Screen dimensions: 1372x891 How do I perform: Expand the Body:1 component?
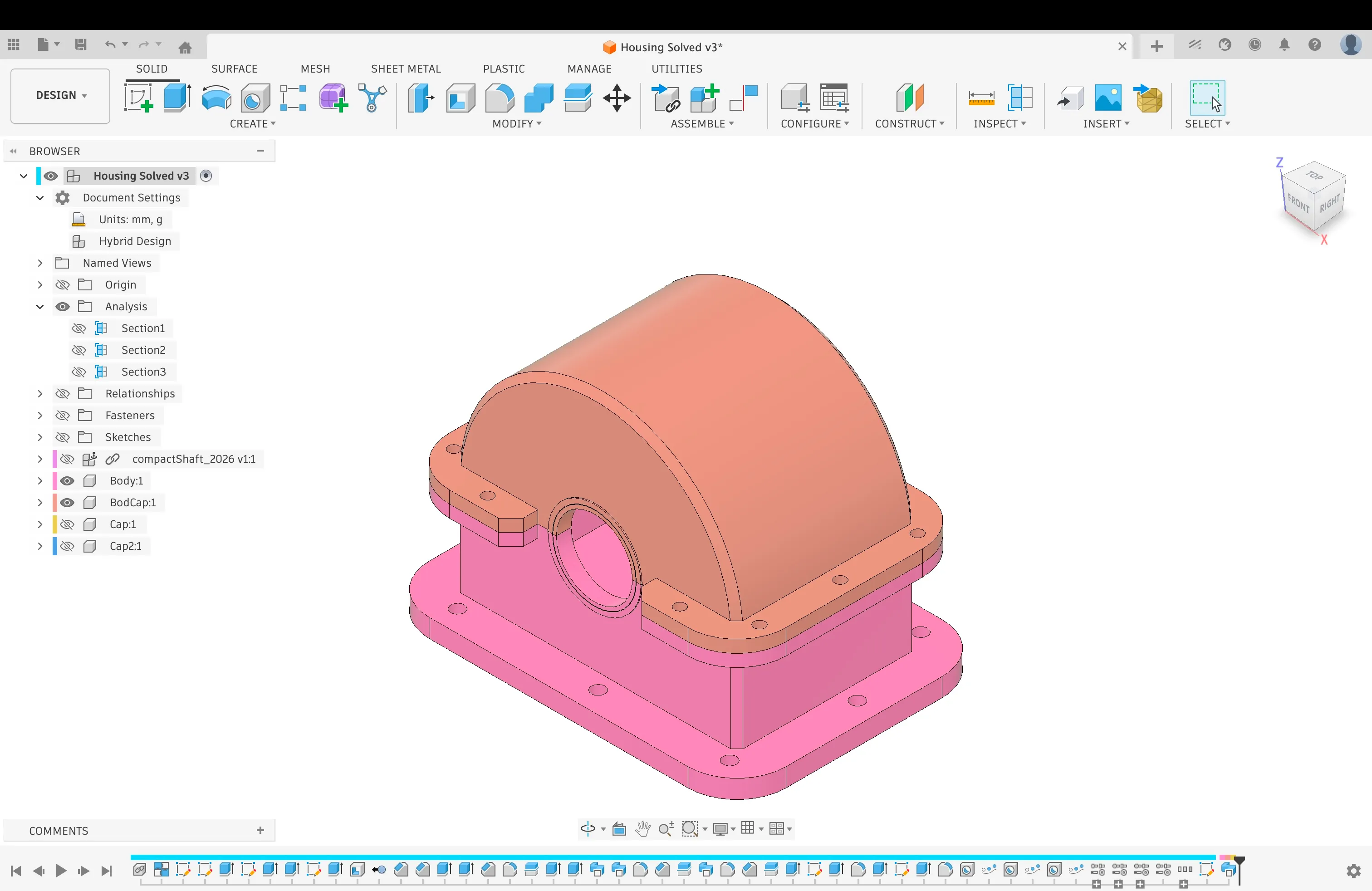tap(40, 480)
